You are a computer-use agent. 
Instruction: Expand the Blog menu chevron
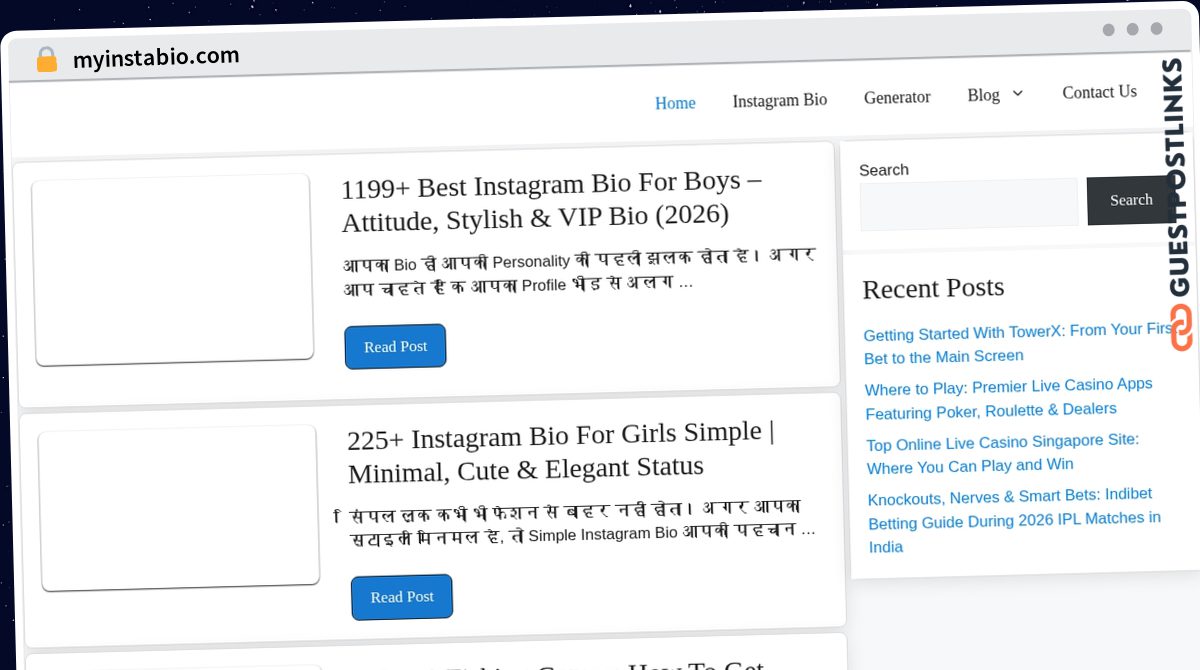coord(1018,94)
